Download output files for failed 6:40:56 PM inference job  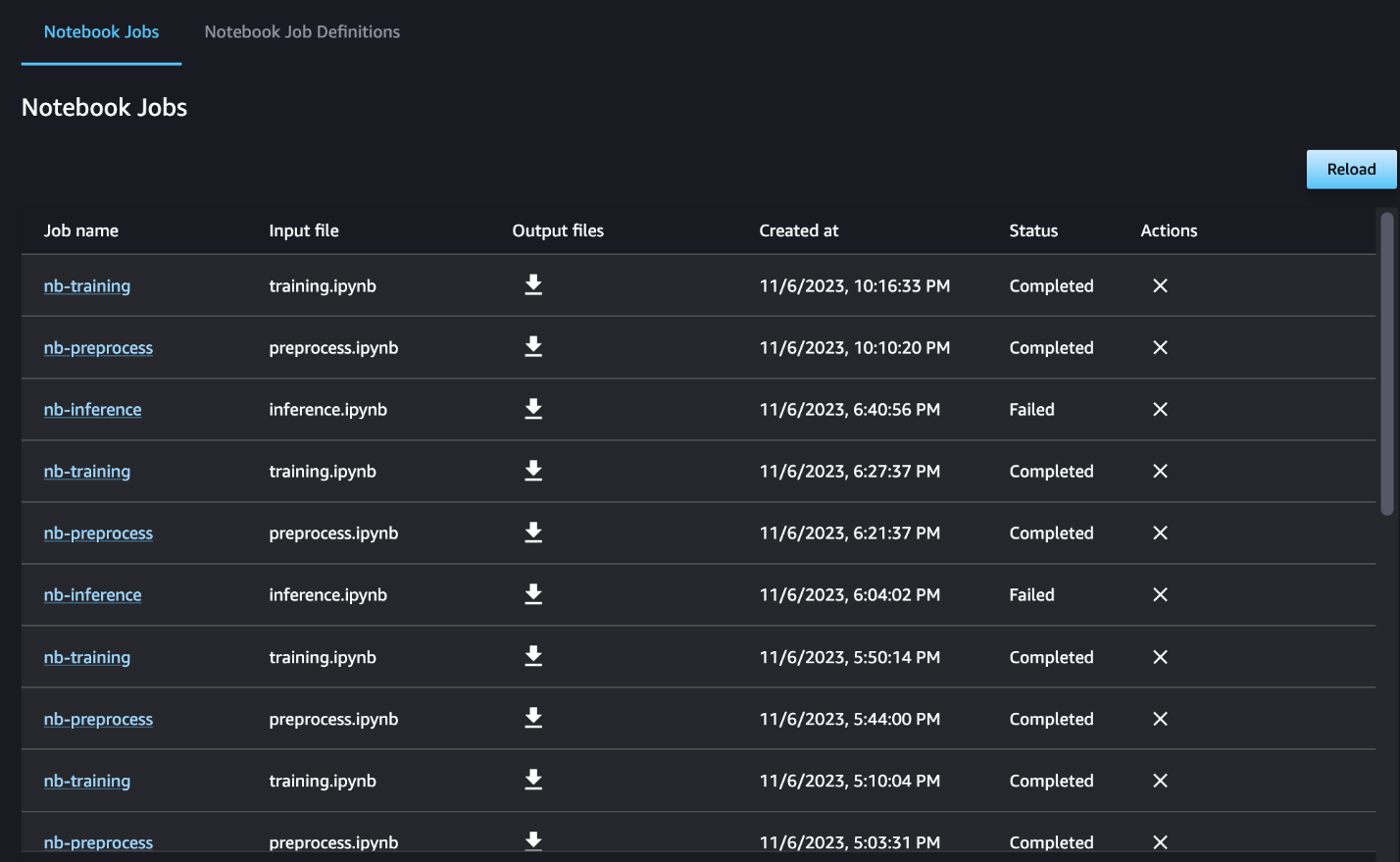(533, 409)
